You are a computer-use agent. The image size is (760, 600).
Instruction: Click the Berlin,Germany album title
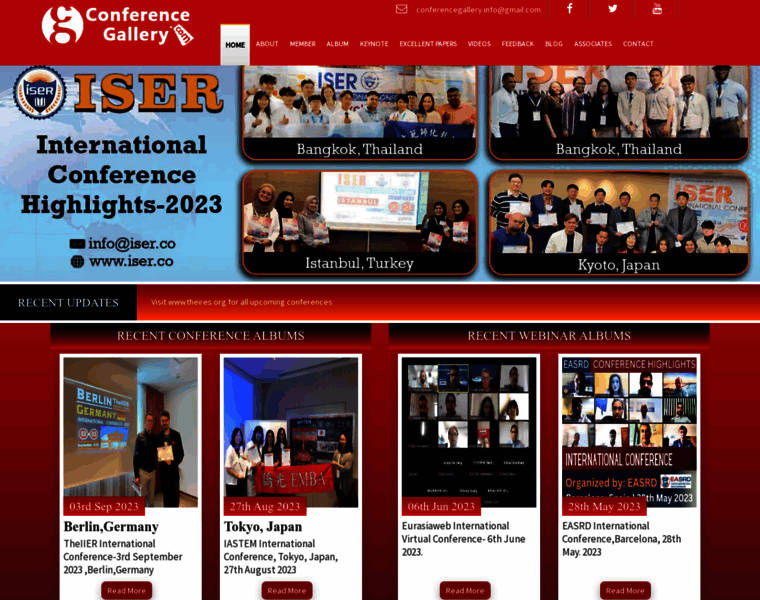(x=111, y=526)
